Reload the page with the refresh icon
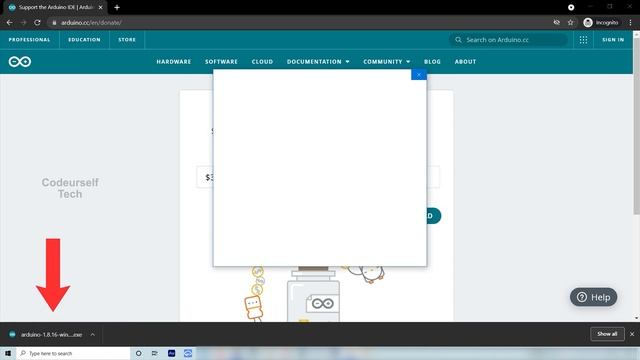Screen dimensions: 640x360 (x=37, y=23)
